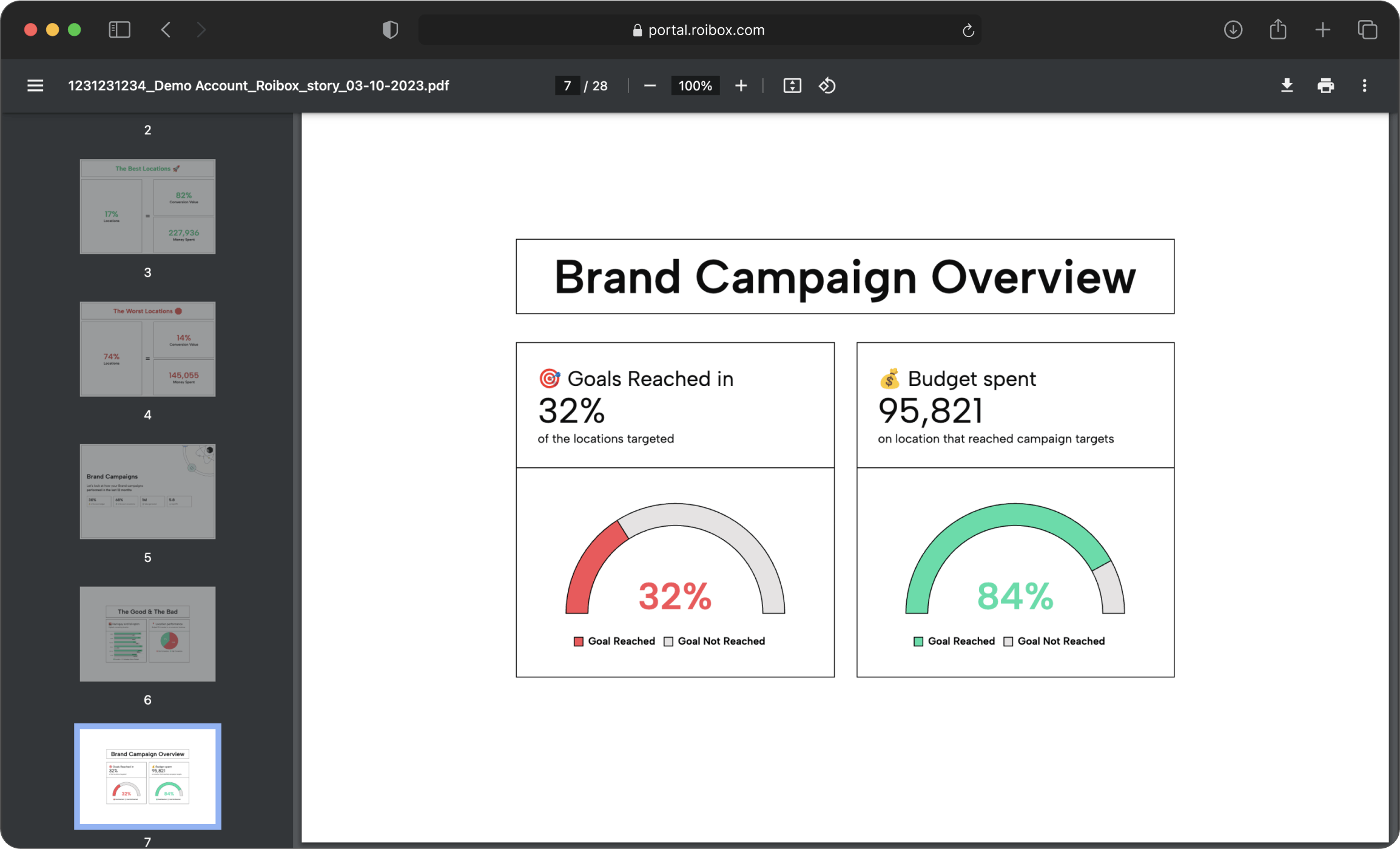1400x849 pixels.
Task: Show Safari tab overview
Action: tap(1367, 30)
